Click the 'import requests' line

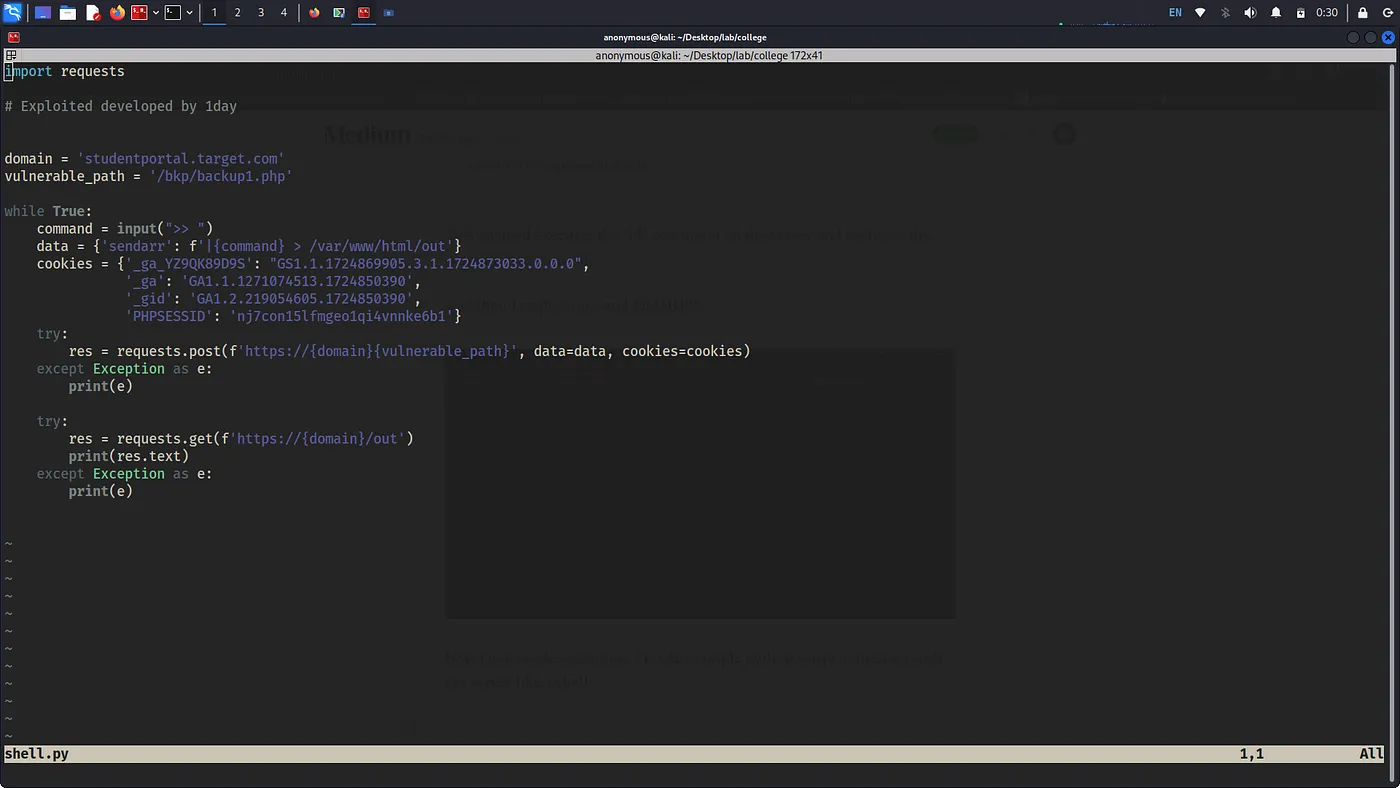pyautogui.click(x=65, y=71)
